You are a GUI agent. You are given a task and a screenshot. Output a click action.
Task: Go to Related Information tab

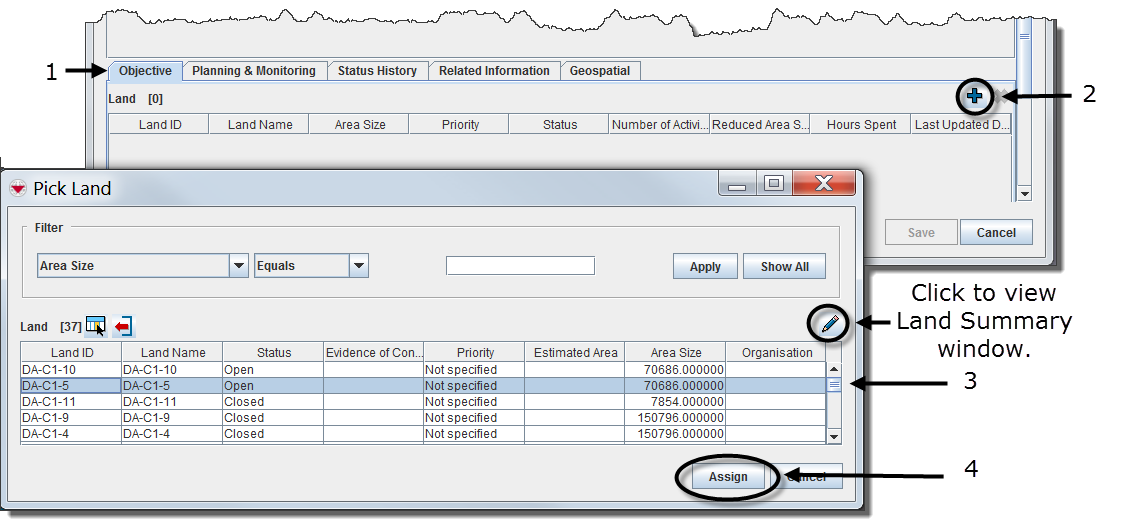[x=494, y=71]
